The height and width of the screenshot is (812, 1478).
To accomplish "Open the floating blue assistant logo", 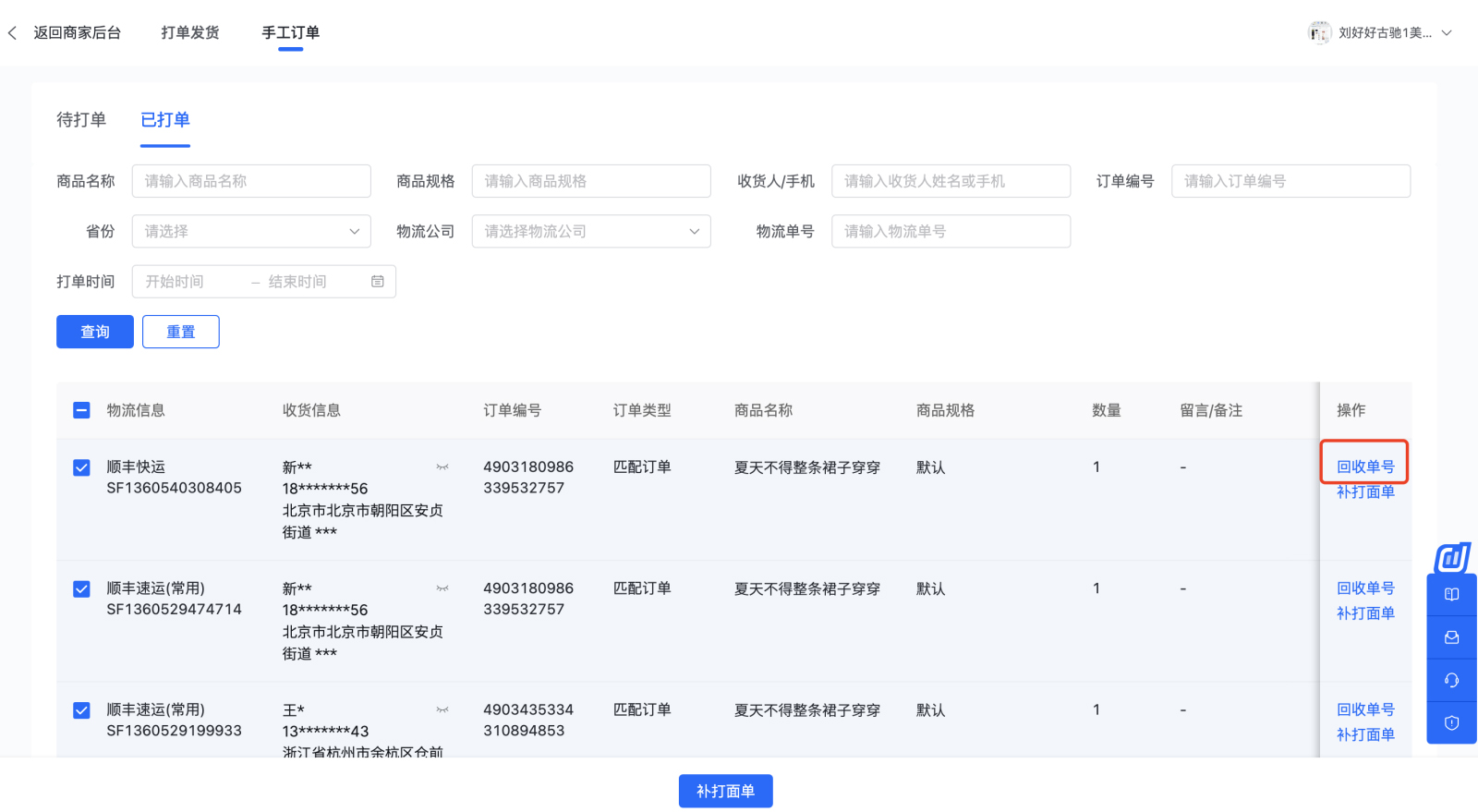I will tap(1452, 557).
